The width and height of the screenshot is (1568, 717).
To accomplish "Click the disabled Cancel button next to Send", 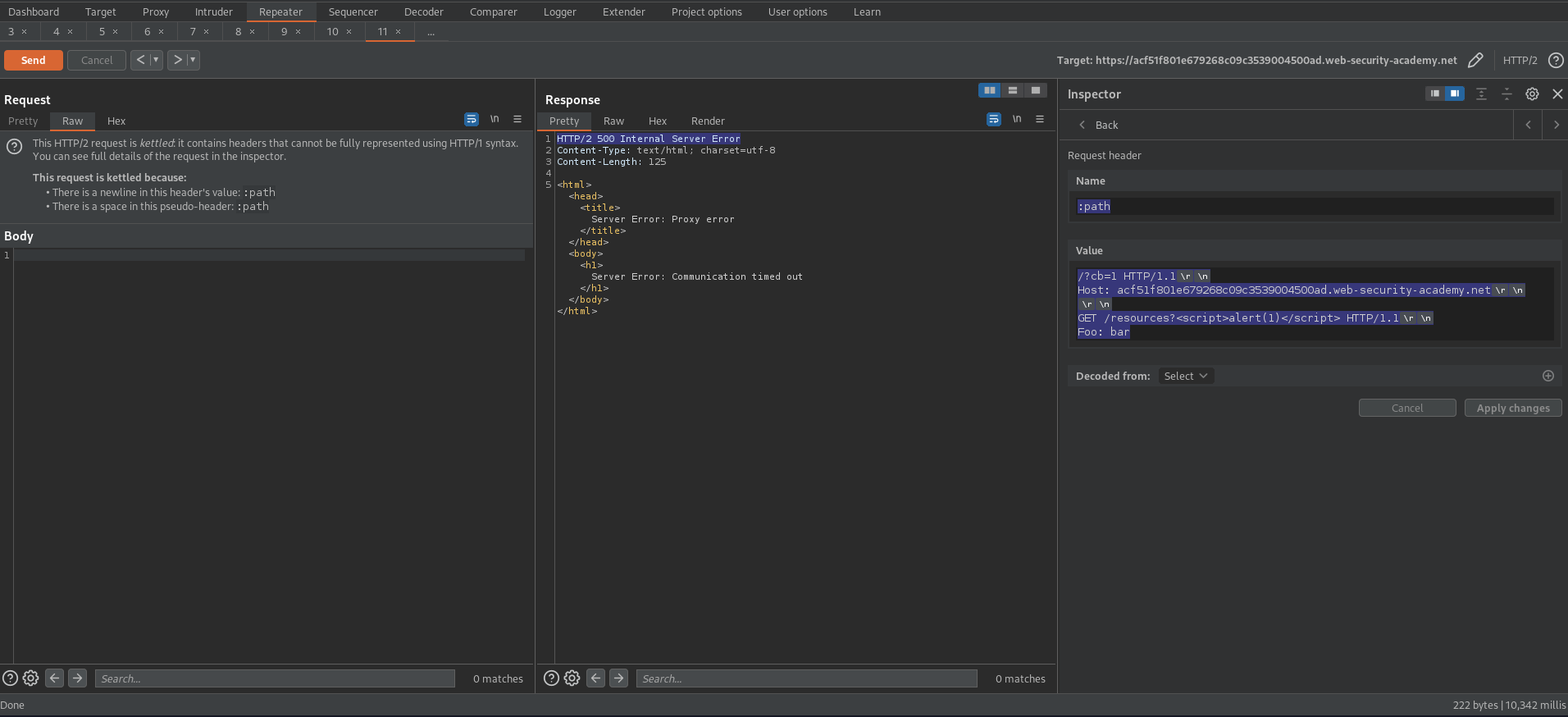I will click(97, 60).
